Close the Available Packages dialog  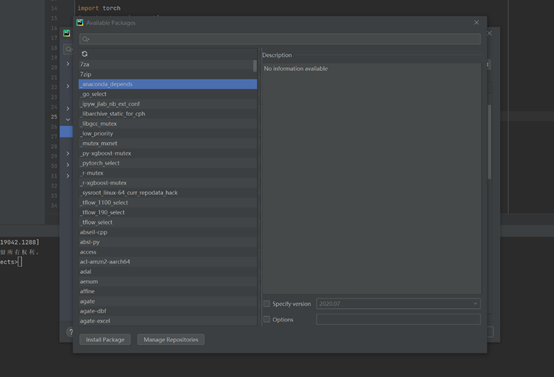(x=476, y=23)
